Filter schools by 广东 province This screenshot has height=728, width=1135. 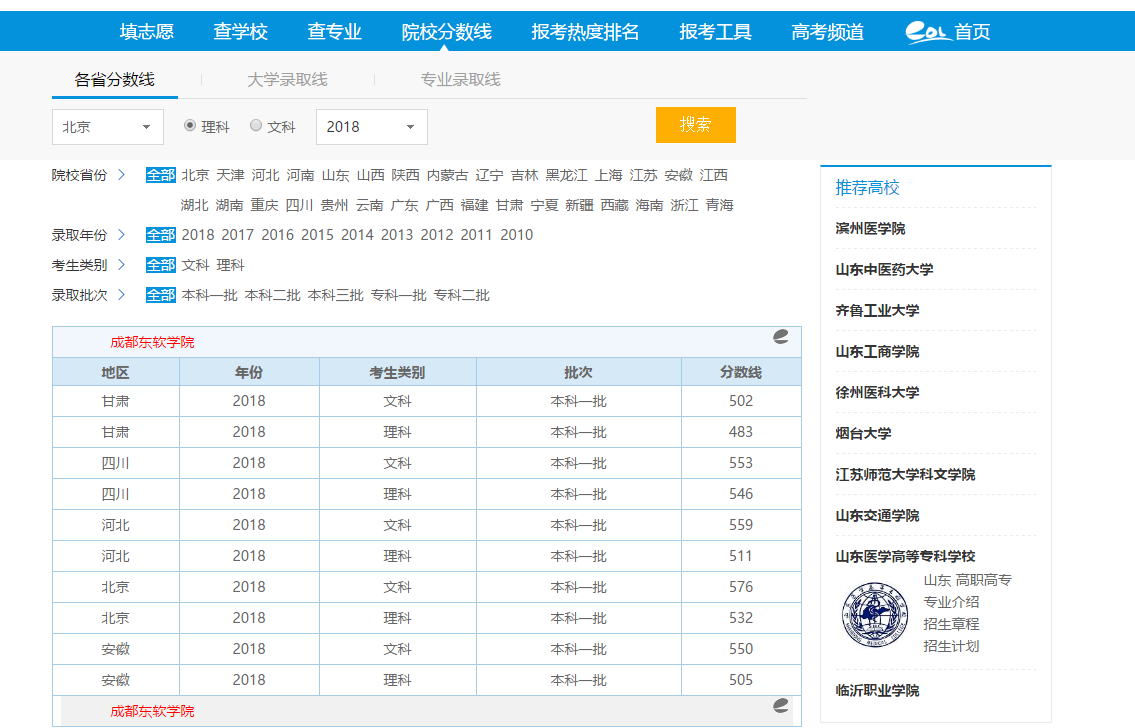tap(404, 206)
